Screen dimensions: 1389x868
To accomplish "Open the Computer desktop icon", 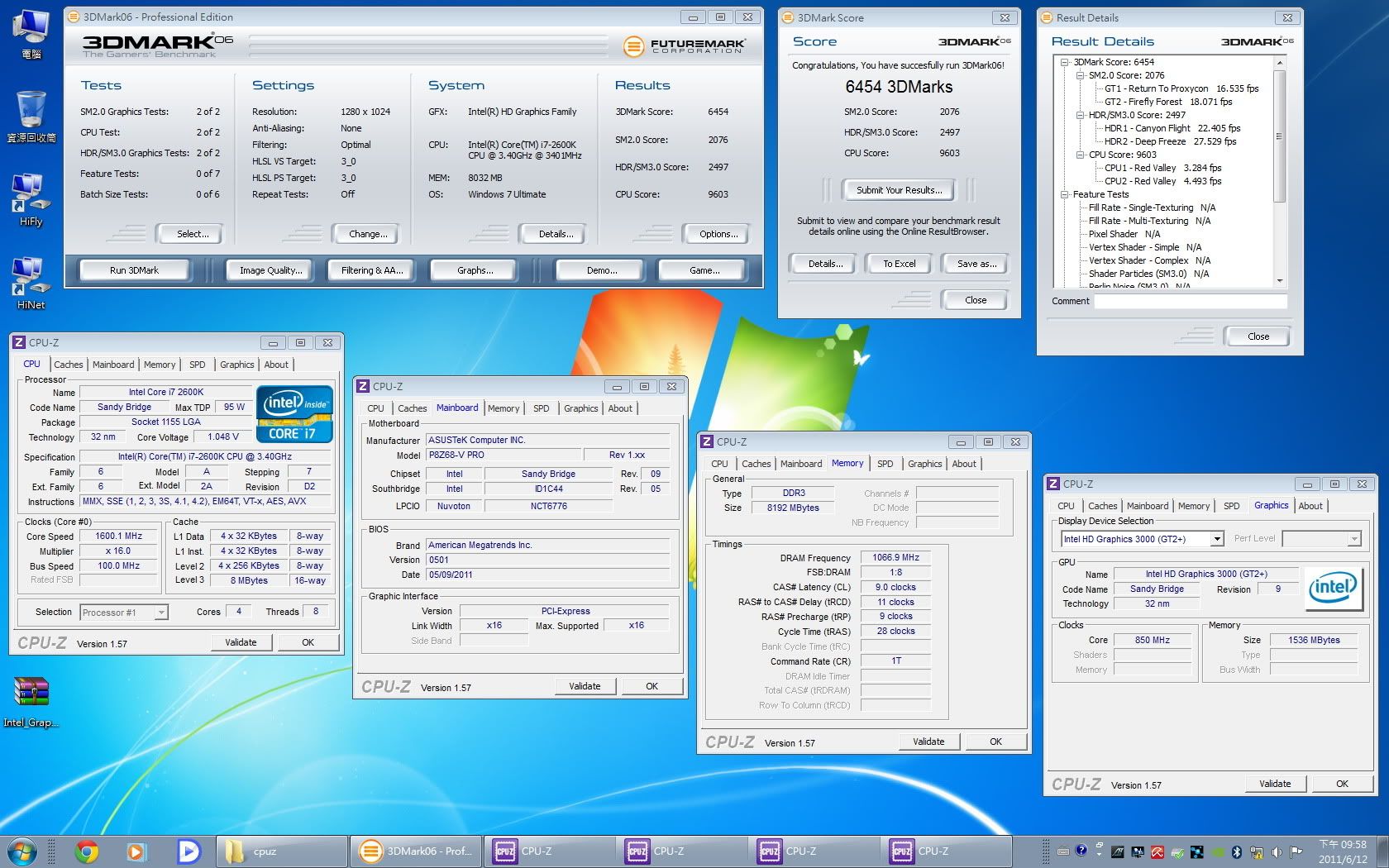I will (31, 33).
